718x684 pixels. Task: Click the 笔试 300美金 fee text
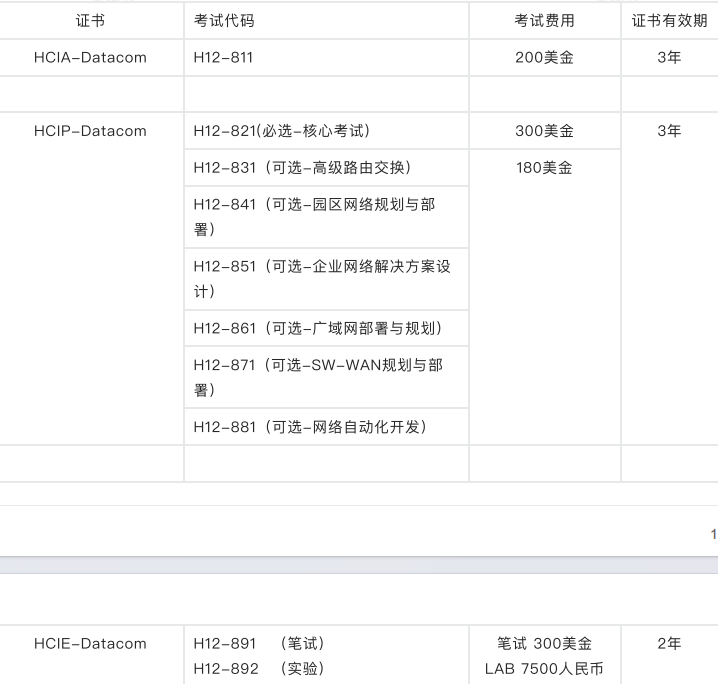tap(544, 644)
